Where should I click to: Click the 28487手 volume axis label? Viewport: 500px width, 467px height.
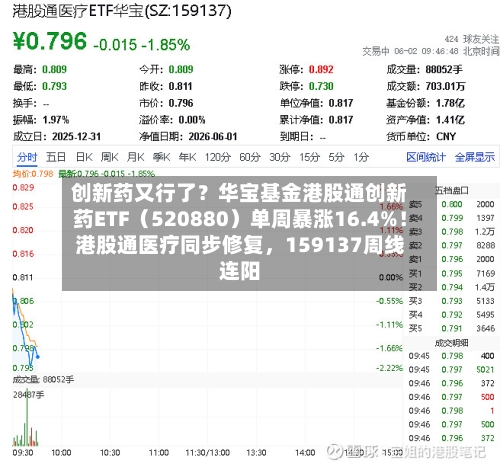point(29,395)
